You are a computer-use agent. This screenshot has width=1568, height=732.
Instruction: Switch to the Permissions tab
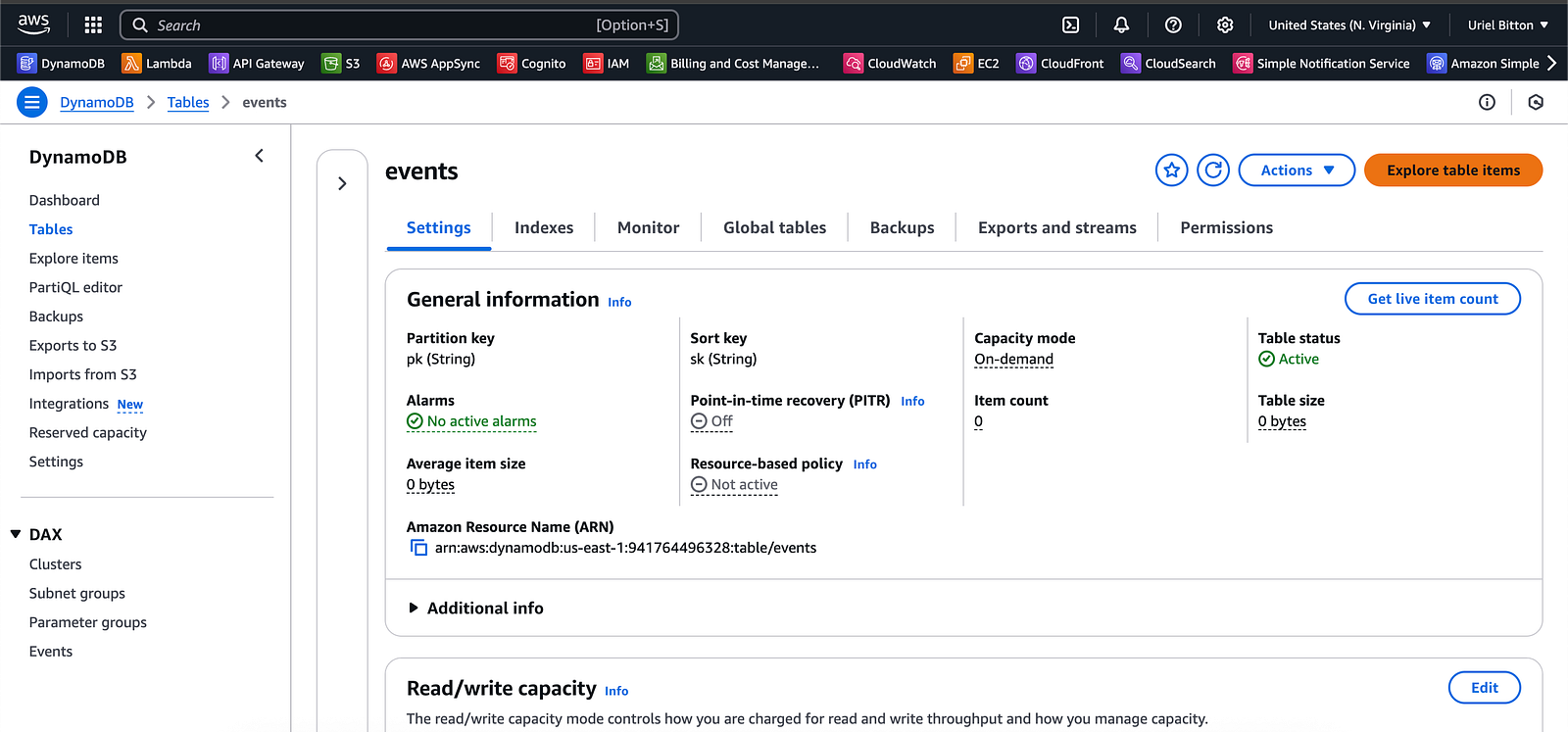pyautogui.click(x=1227, y=227)
